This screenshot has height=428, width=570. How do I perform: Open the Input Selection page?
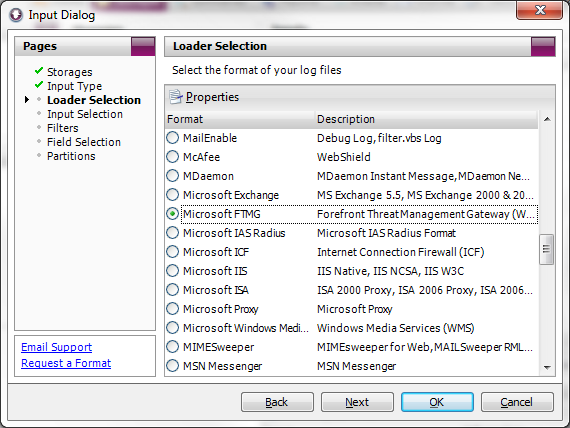point(85,114)
